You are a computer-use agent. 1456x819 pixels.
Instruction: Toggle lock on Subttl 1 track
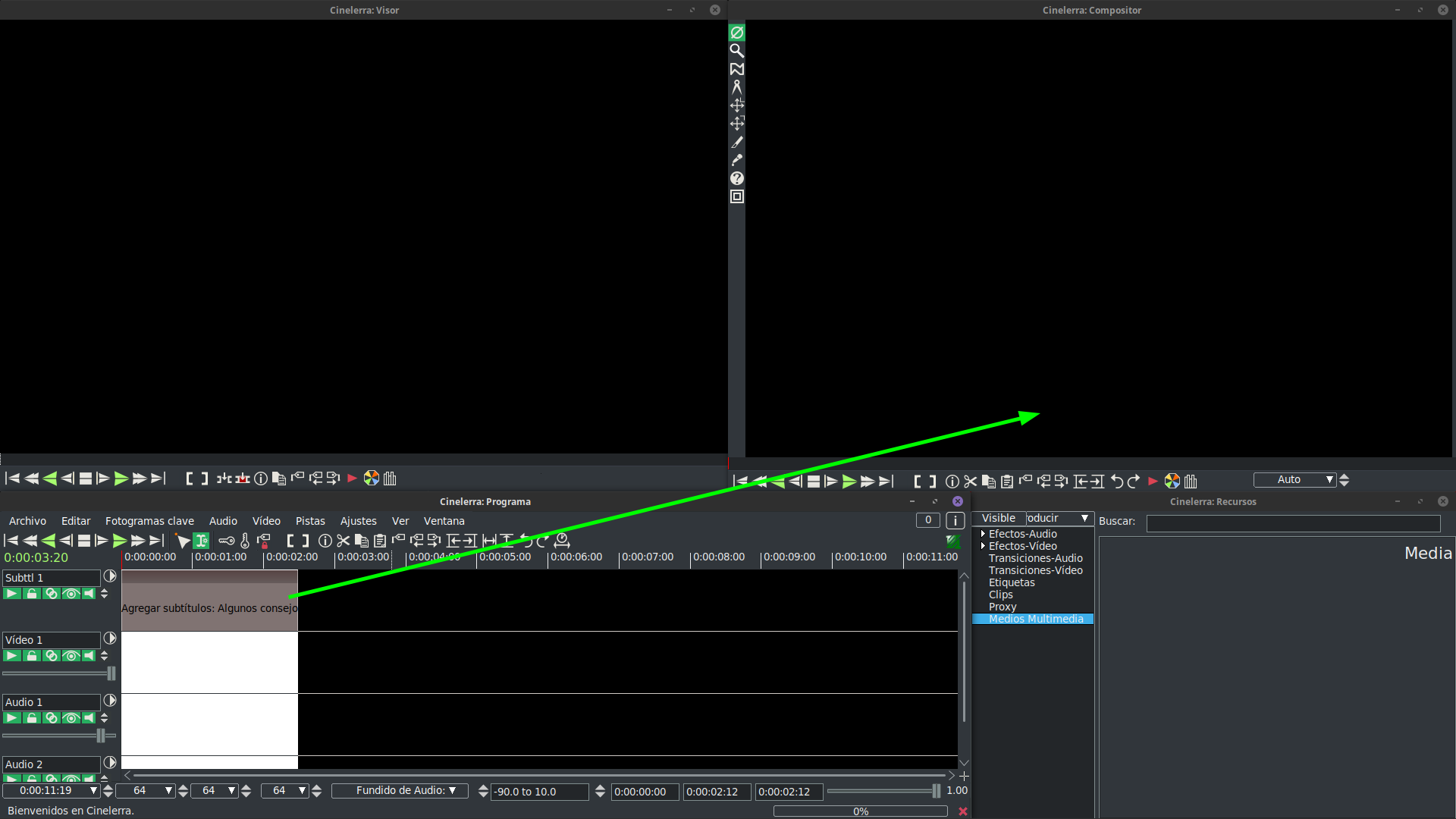pos(32,594)
